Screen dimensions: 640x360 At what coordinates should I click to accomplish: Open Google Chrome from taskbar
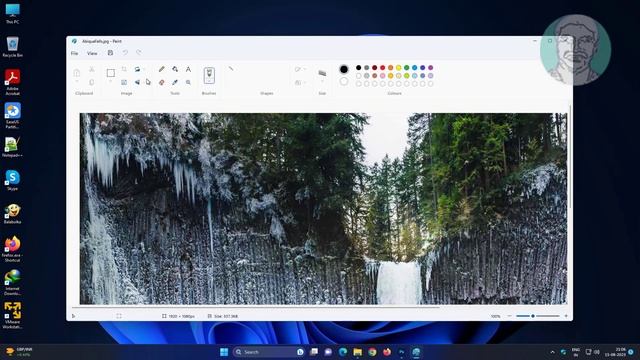click(x=372, y=352)
